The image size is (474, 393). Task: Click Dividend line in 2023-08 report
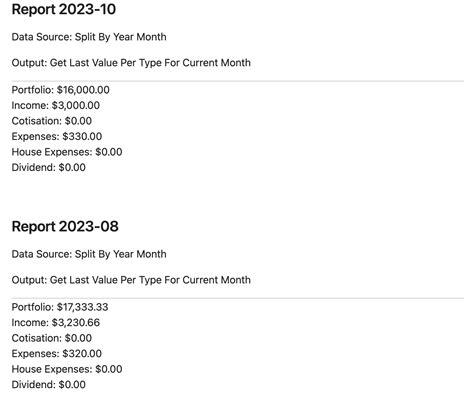pyautogui.click(x=49, y=385)
